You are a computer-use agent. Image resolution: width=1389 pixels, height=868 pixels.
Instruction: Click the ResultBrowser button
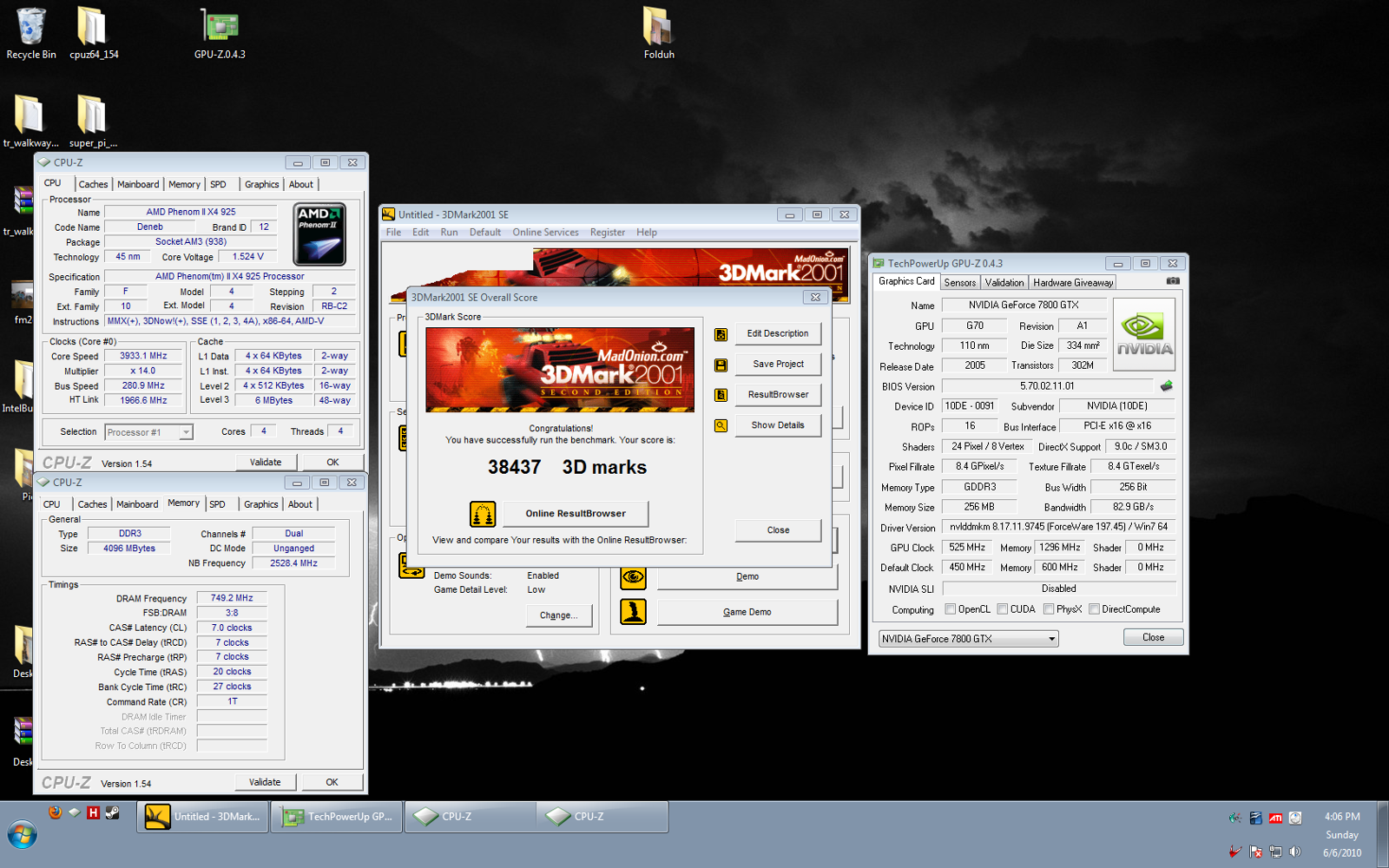pyautogui.click(x=778, y=394)
